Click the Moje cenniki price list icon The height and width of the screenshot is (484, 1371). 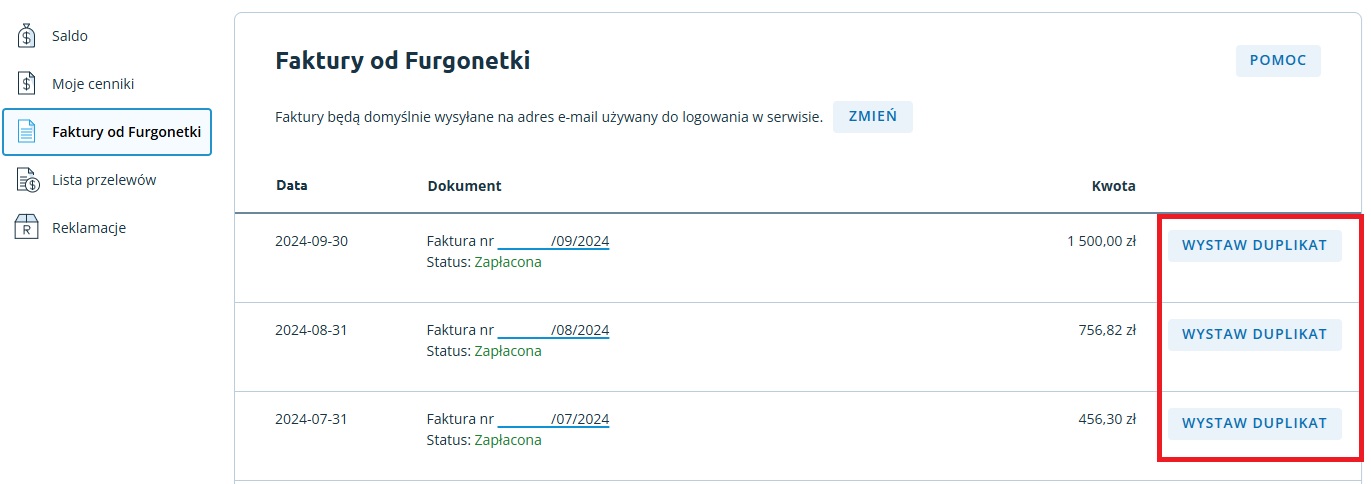coord(27,84)
